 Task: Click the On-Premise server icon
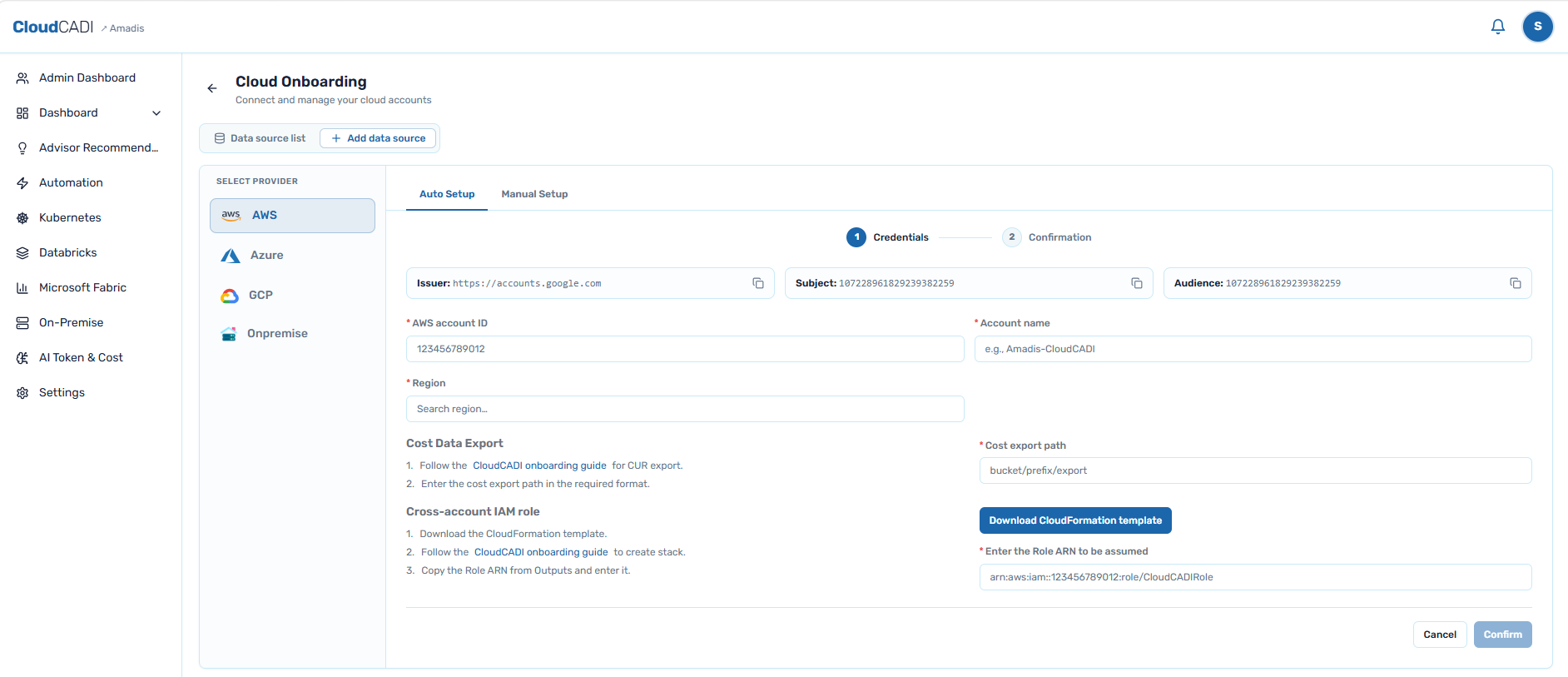coord(22,322)
